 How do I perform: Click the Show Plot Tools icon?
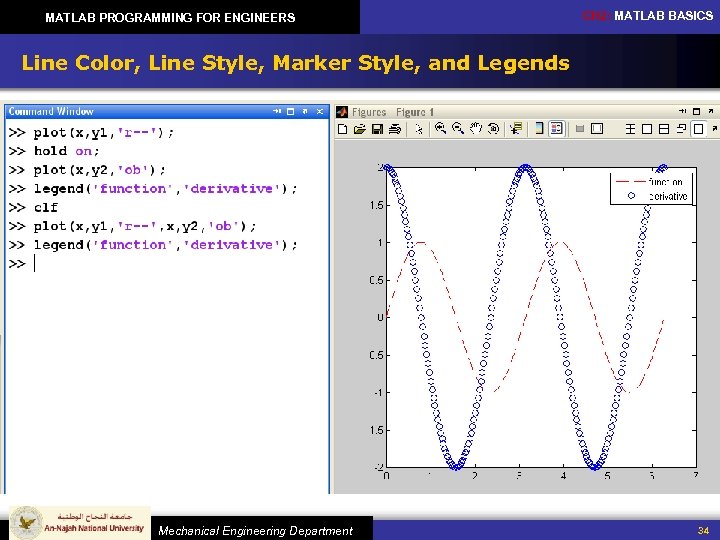point(597,129)
